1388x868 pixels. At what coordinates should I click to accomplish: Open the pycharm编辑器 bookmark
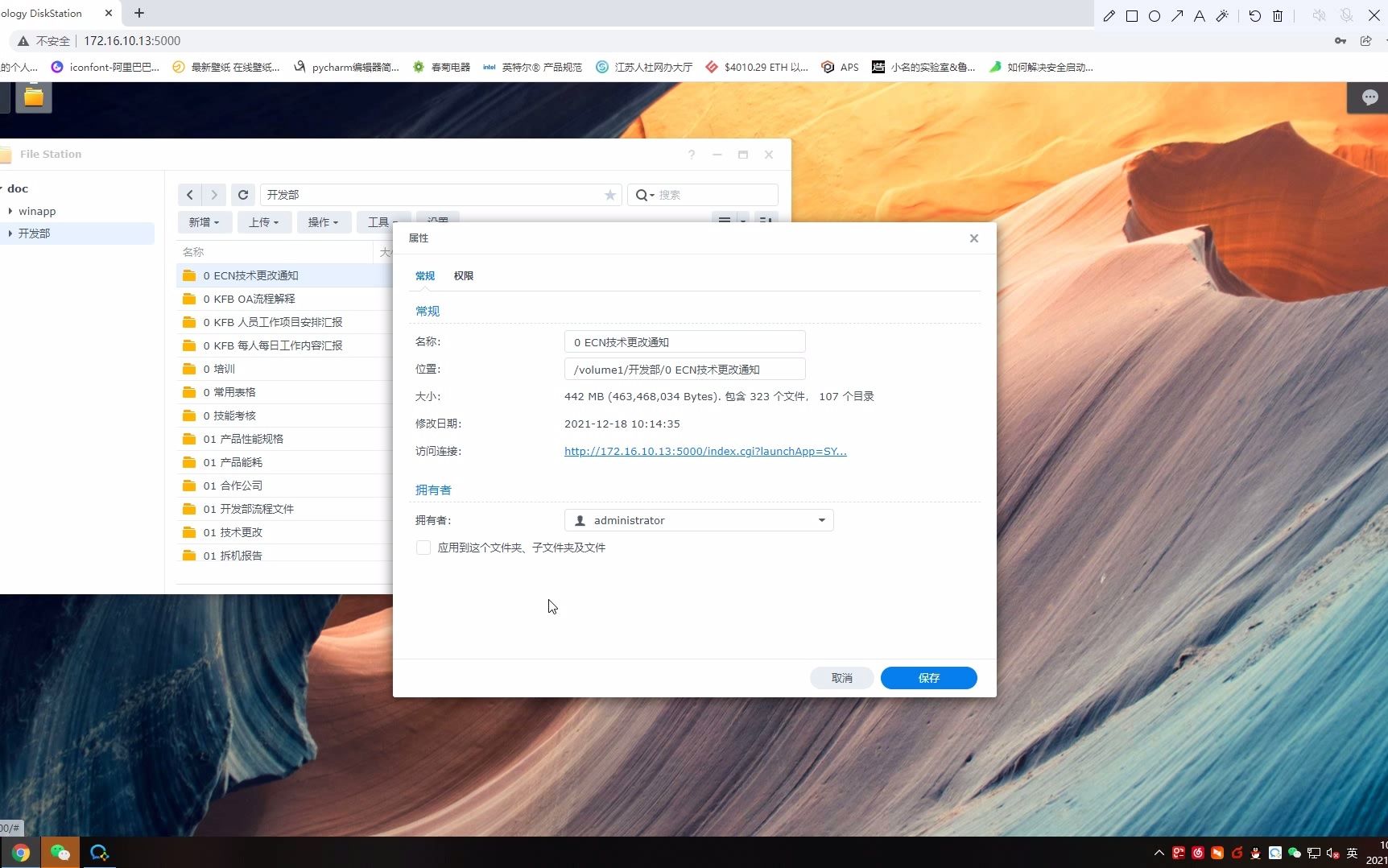click(346, 68)
